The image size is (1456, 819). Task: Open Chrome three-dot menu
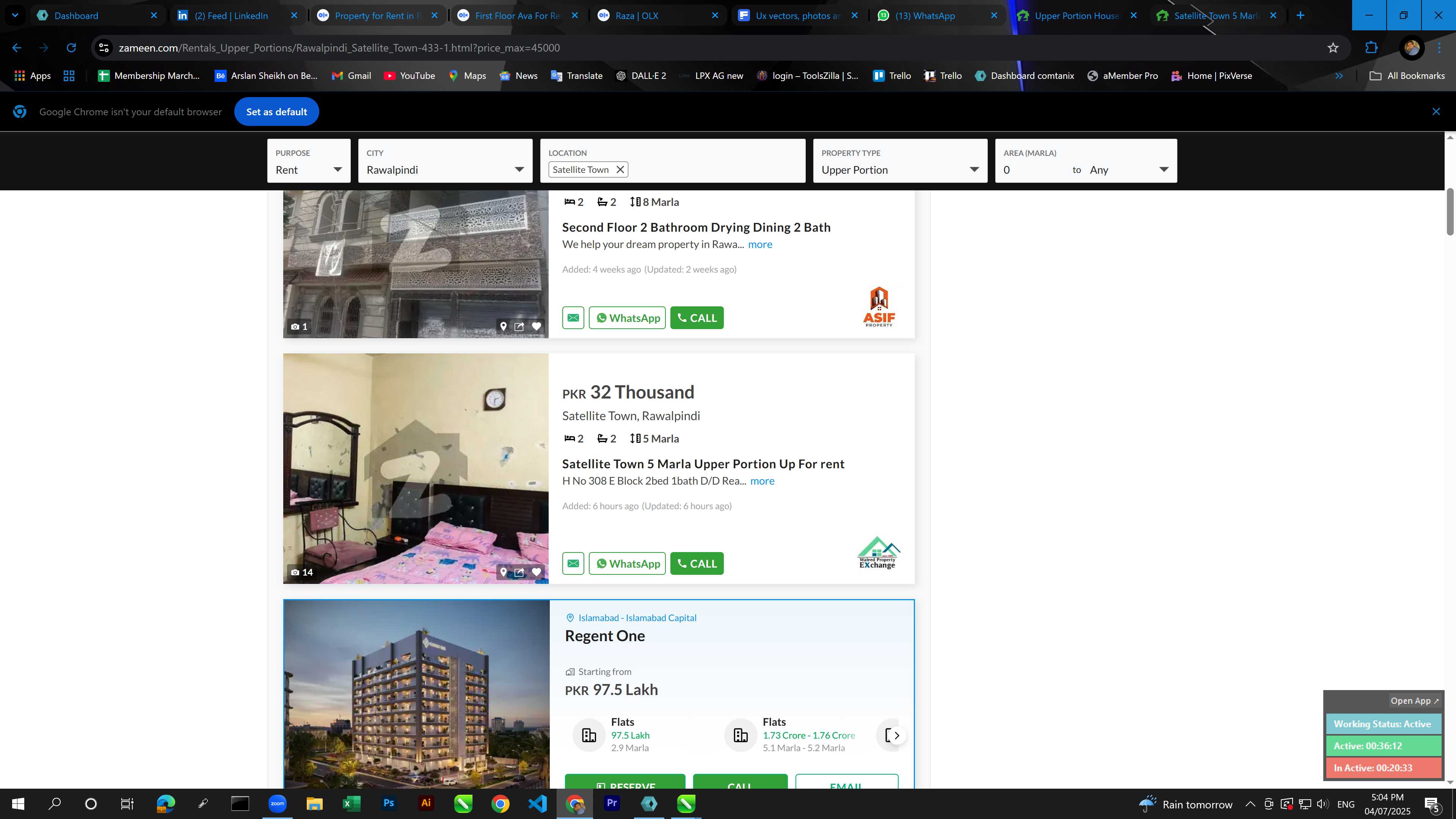click(x=1439, y=48)
